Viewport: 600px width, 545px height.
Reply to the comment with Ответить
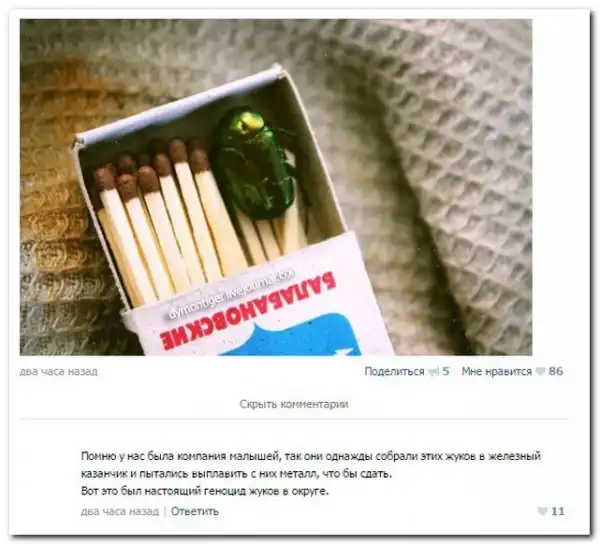tap(194, 511)
